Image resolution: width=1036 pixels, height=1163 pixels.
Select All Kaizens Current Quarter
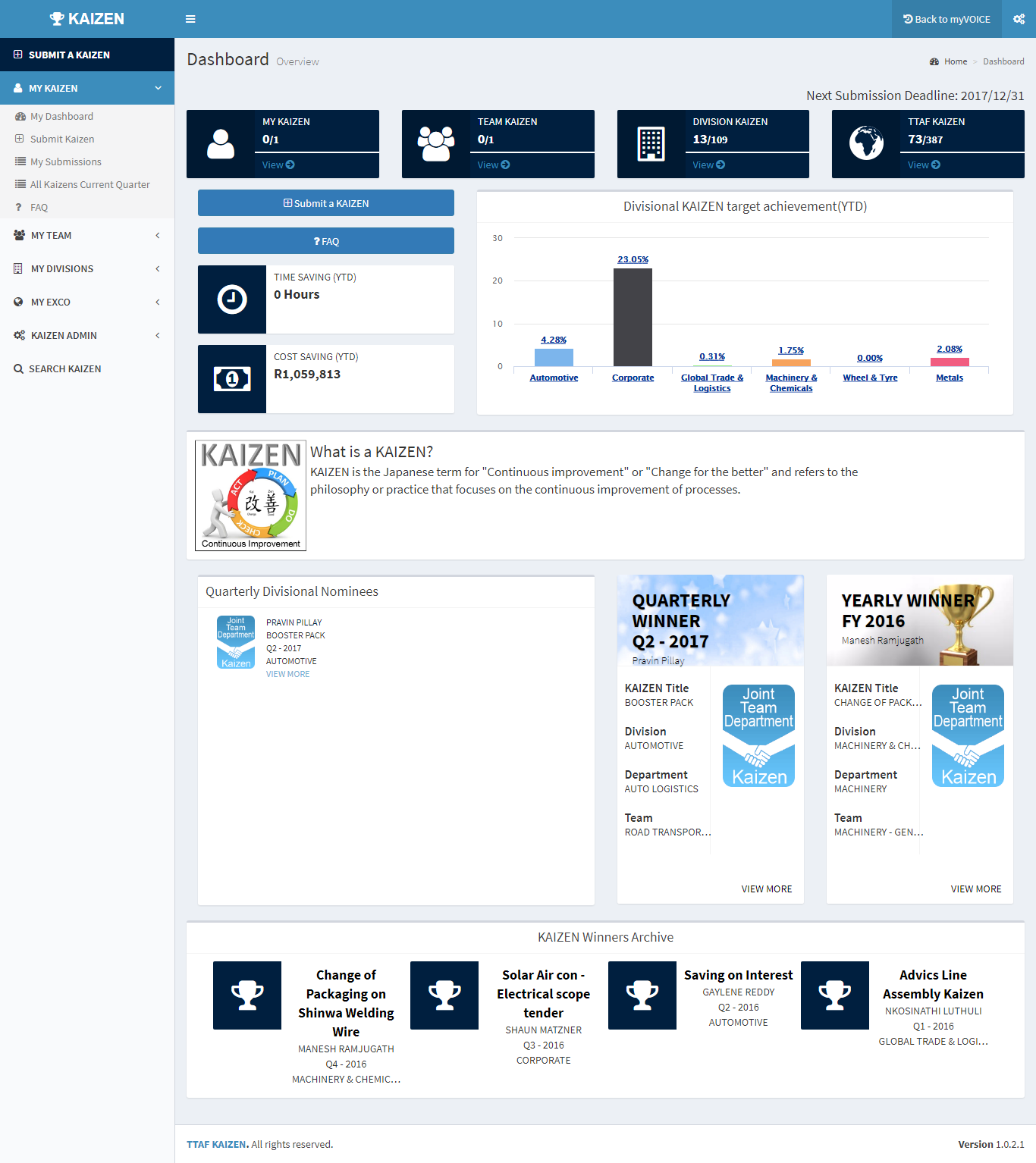click(89, 185)
